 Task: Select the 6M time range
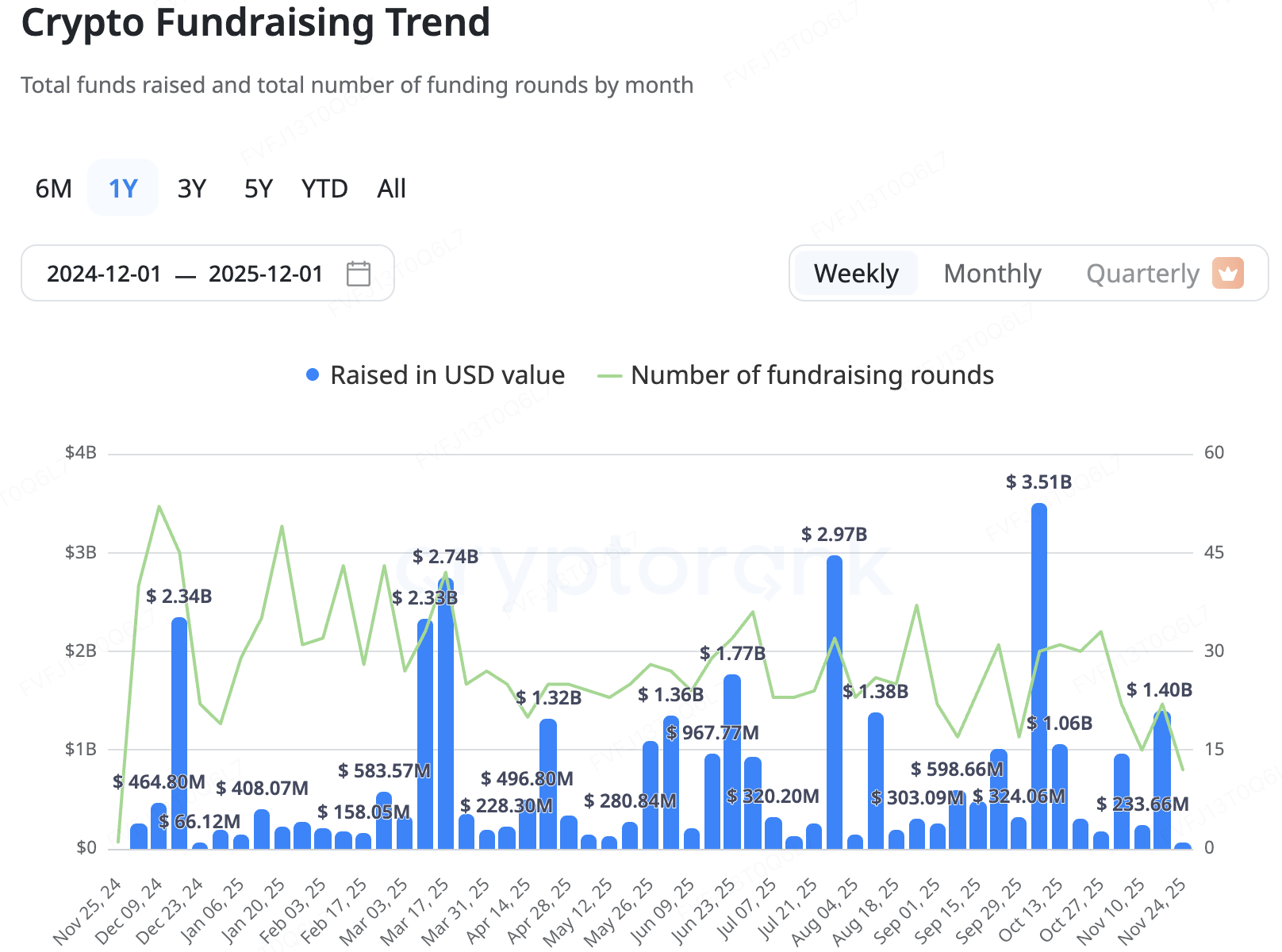click(x=54, y=189)
